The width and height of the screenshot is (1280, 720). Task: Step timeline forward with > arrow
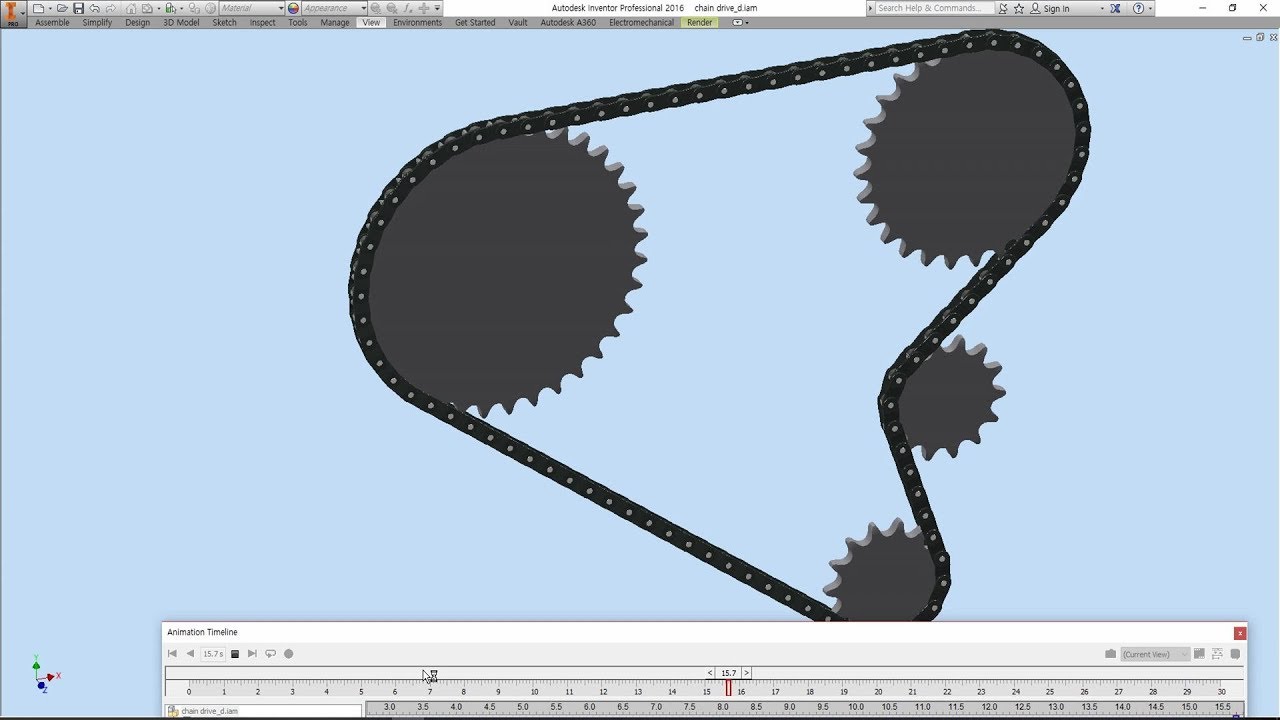click(x=746, y=673)
